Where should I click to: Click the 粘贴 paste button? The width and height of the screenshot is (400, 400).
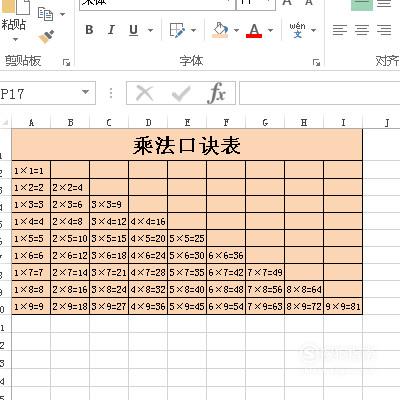(14, 25)
